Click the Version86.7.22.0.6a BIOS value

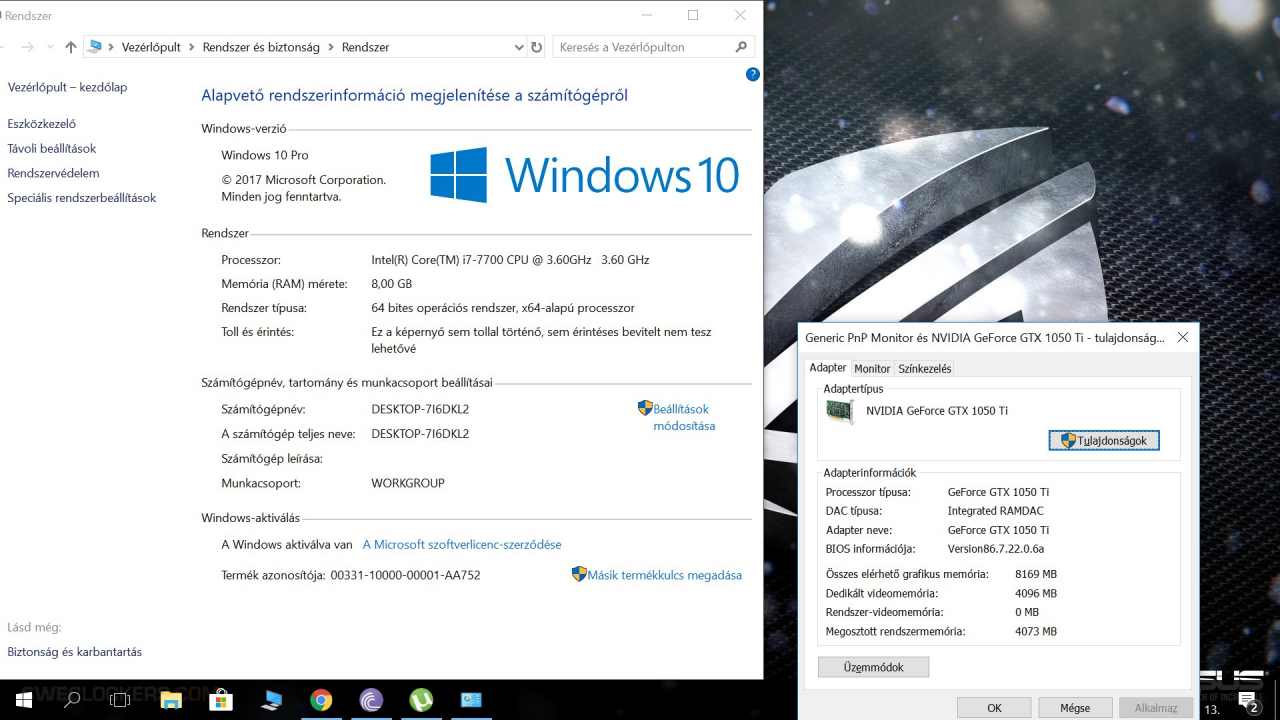point(996,549)
